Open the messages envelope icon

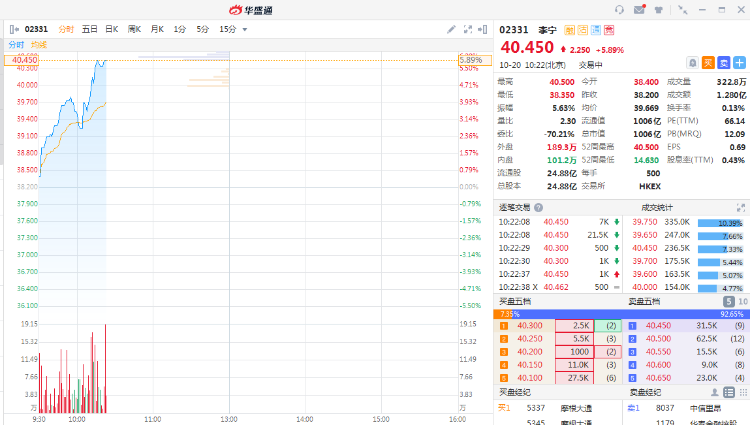[x=640, y=9]
